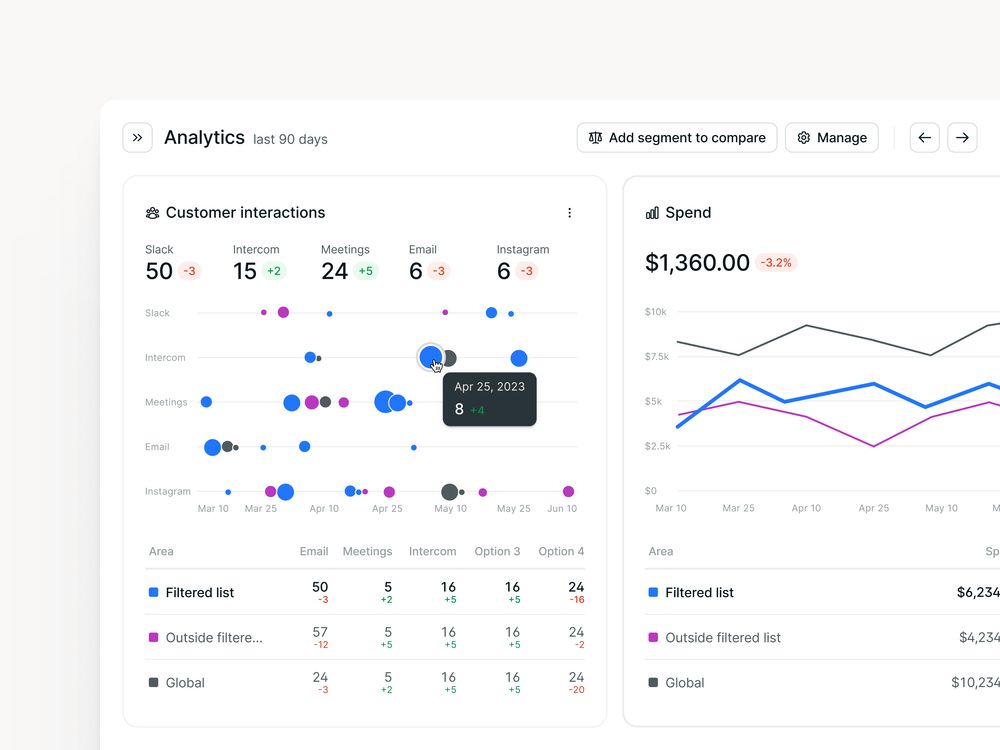Open Customer interactions three-dot menu

pos(570,213)
